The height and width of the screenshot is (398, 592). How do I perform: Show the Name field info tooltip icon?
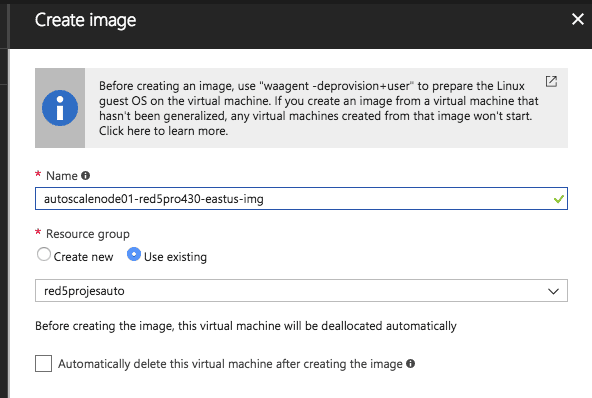click(x=86, y=176)
